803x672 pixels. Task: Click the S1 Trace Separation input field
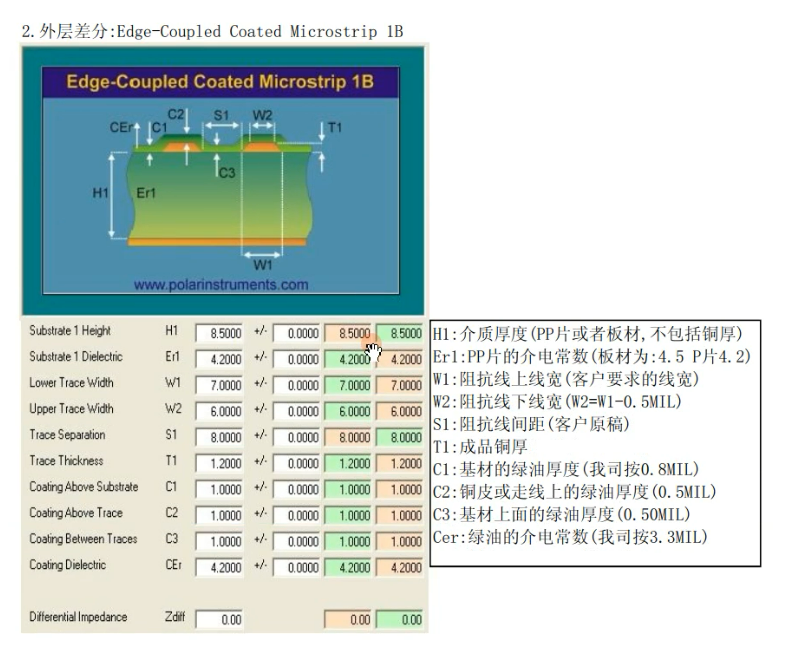click(219, 437)
